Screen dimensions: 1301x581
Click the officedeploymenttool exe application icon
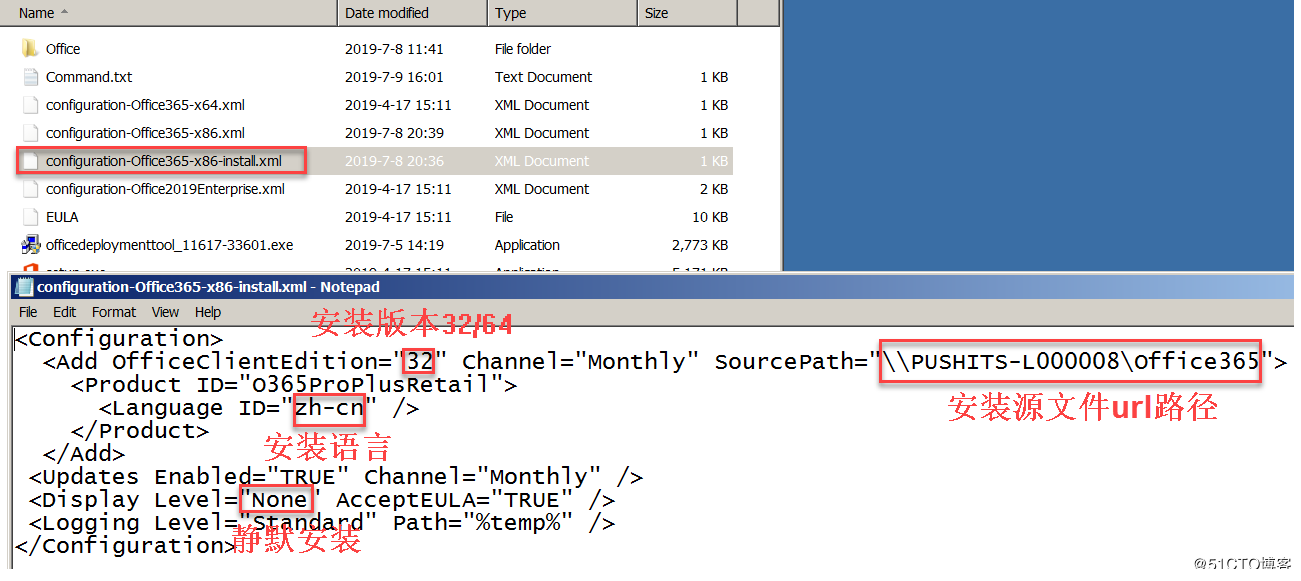(x=30, y=245)
